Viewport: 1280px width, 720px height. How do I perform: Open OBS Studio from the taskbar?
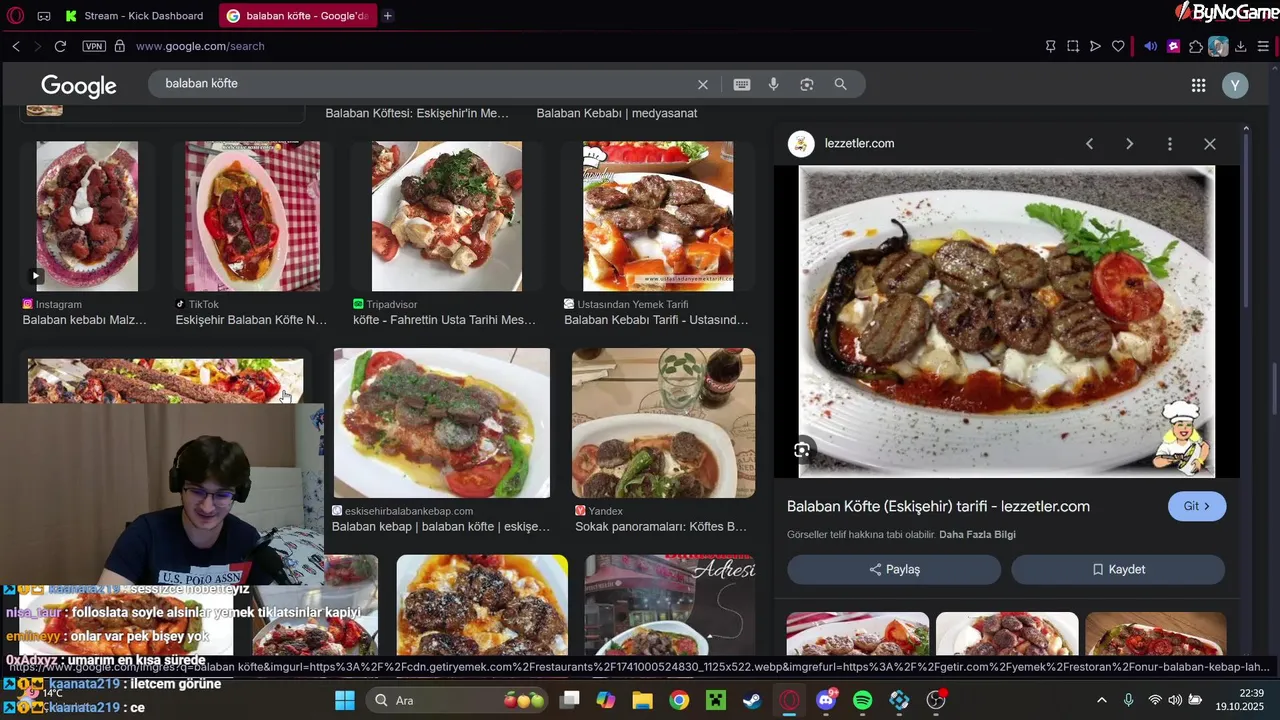point(937,700)
